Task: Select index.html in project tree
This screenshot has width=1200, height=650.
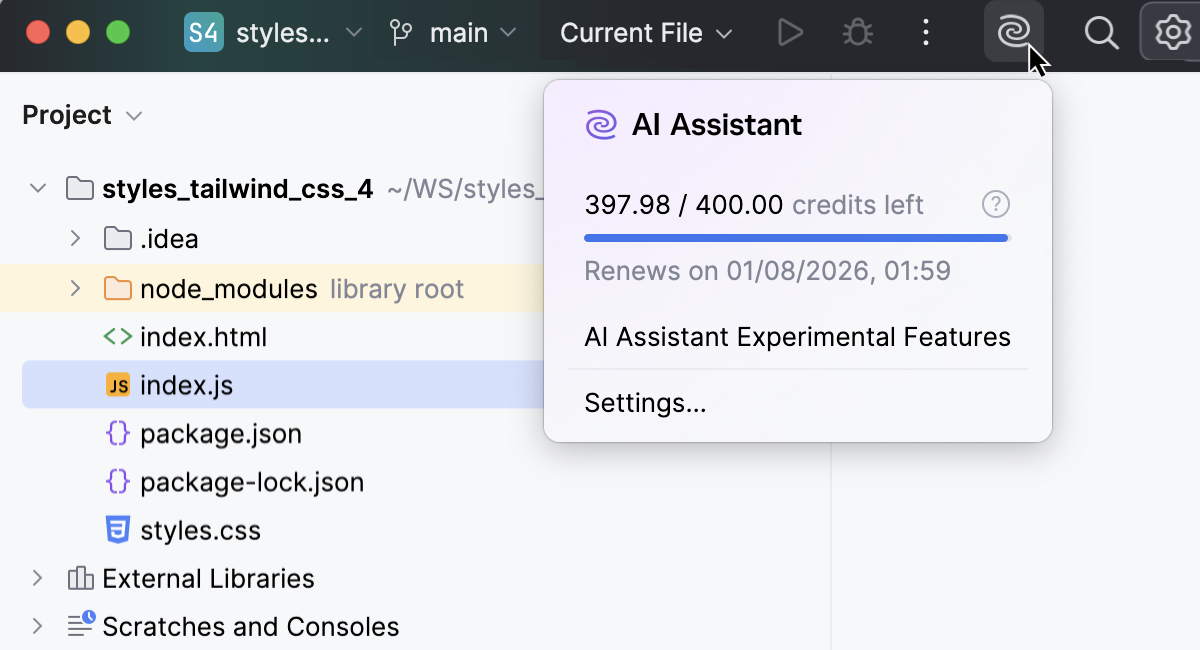Action: (204, 337)
